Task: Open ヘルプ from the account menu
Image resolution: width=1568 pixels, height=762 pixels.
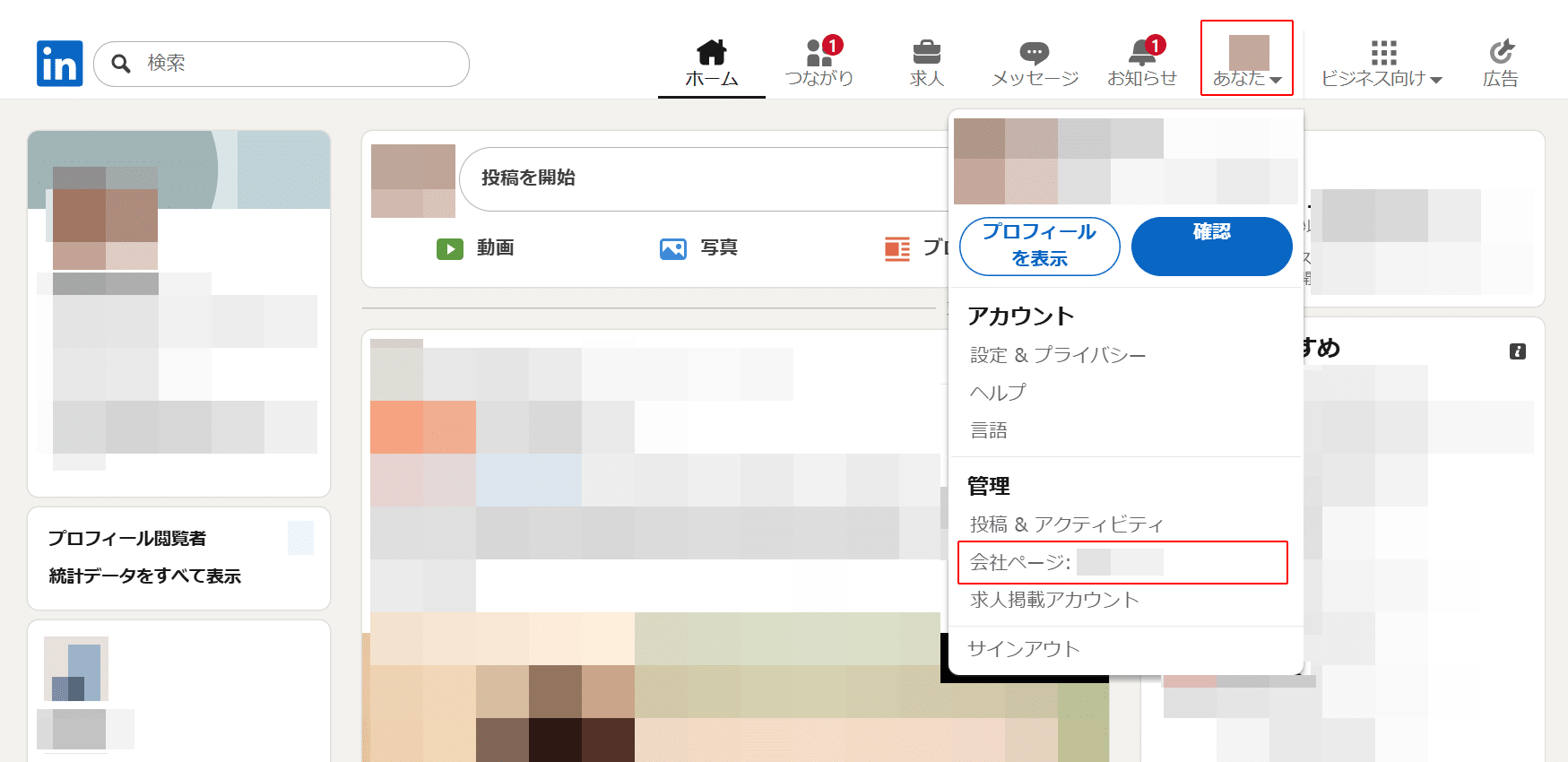Action: [997, 393]
